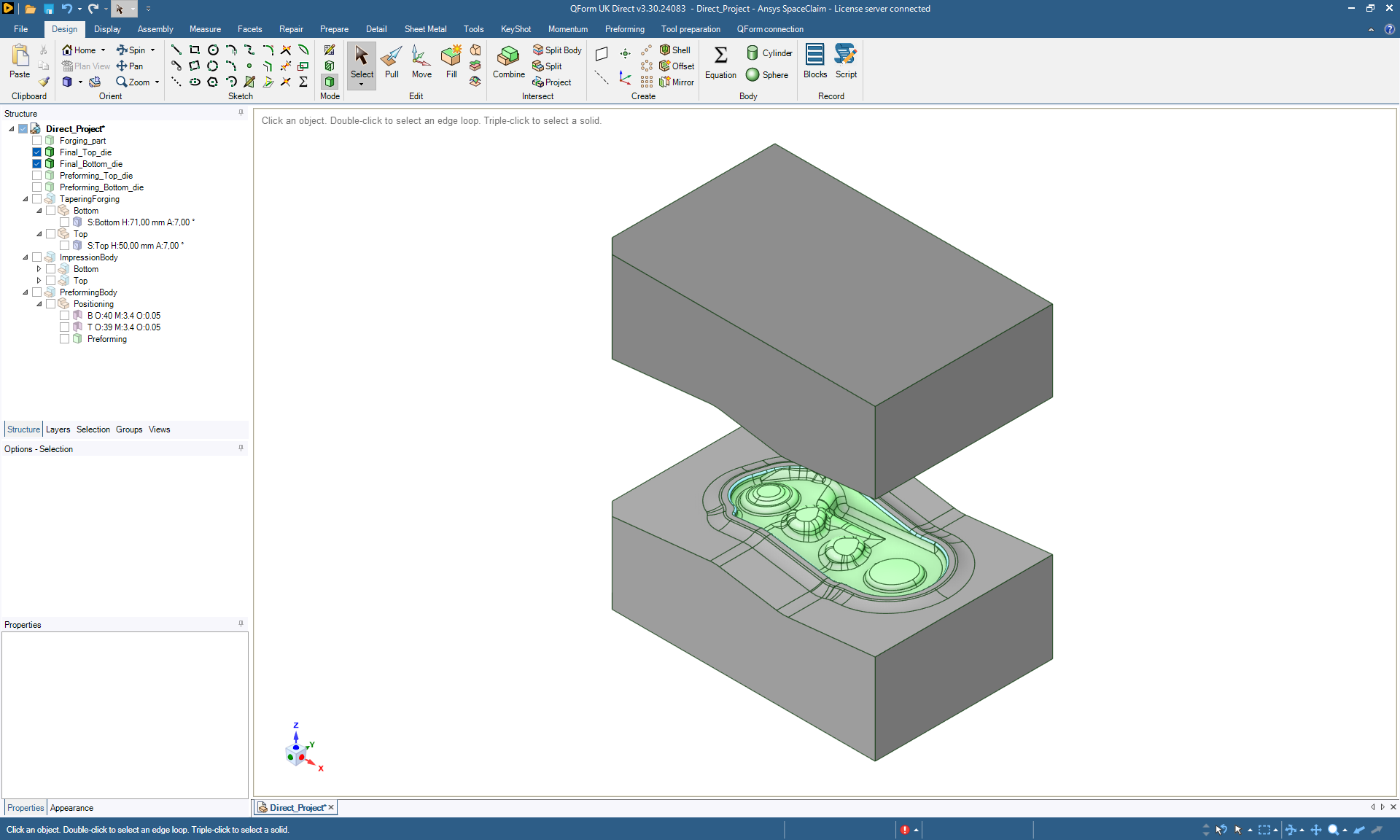Click the Split Body tool
Screen dimensions: 1400x840
coord(557,50)
